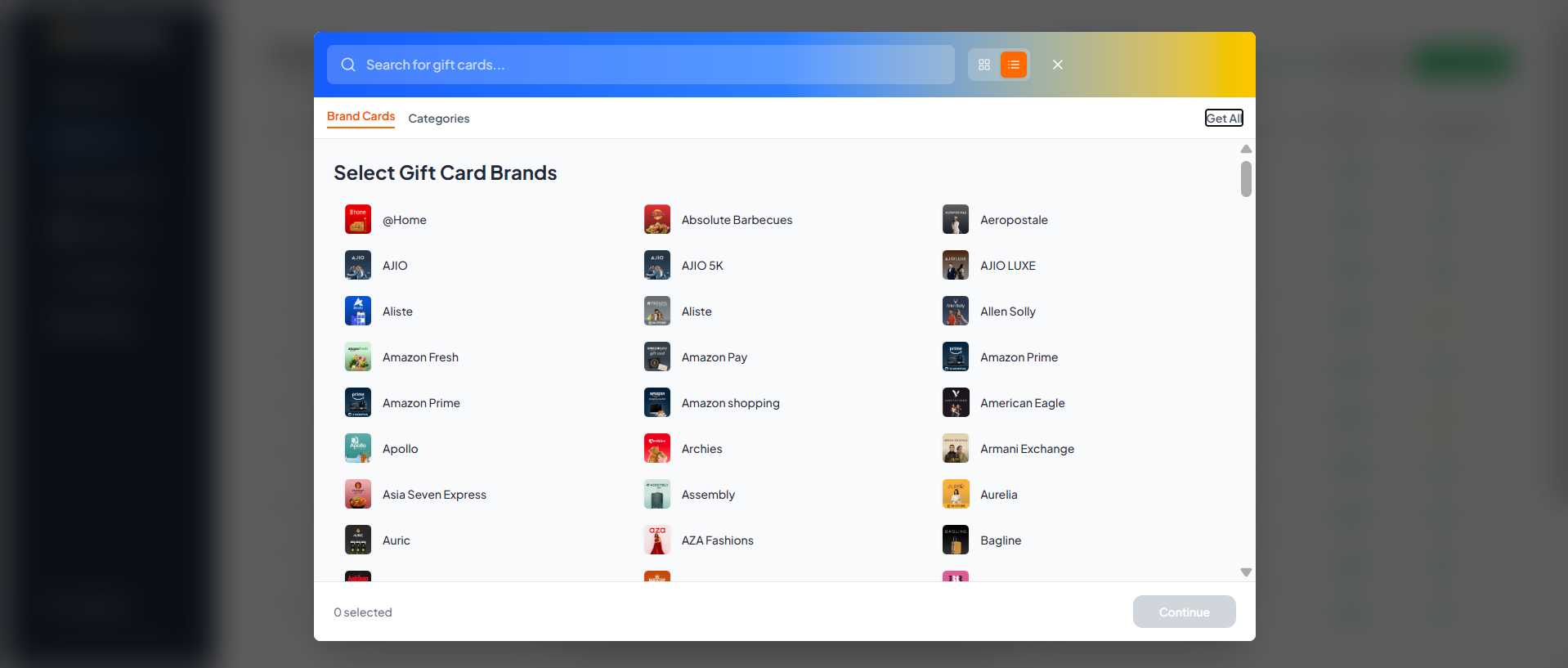Choose the 'Auric' label
The height and width of the screenshot is (668, 1568).
coord(396,540)
